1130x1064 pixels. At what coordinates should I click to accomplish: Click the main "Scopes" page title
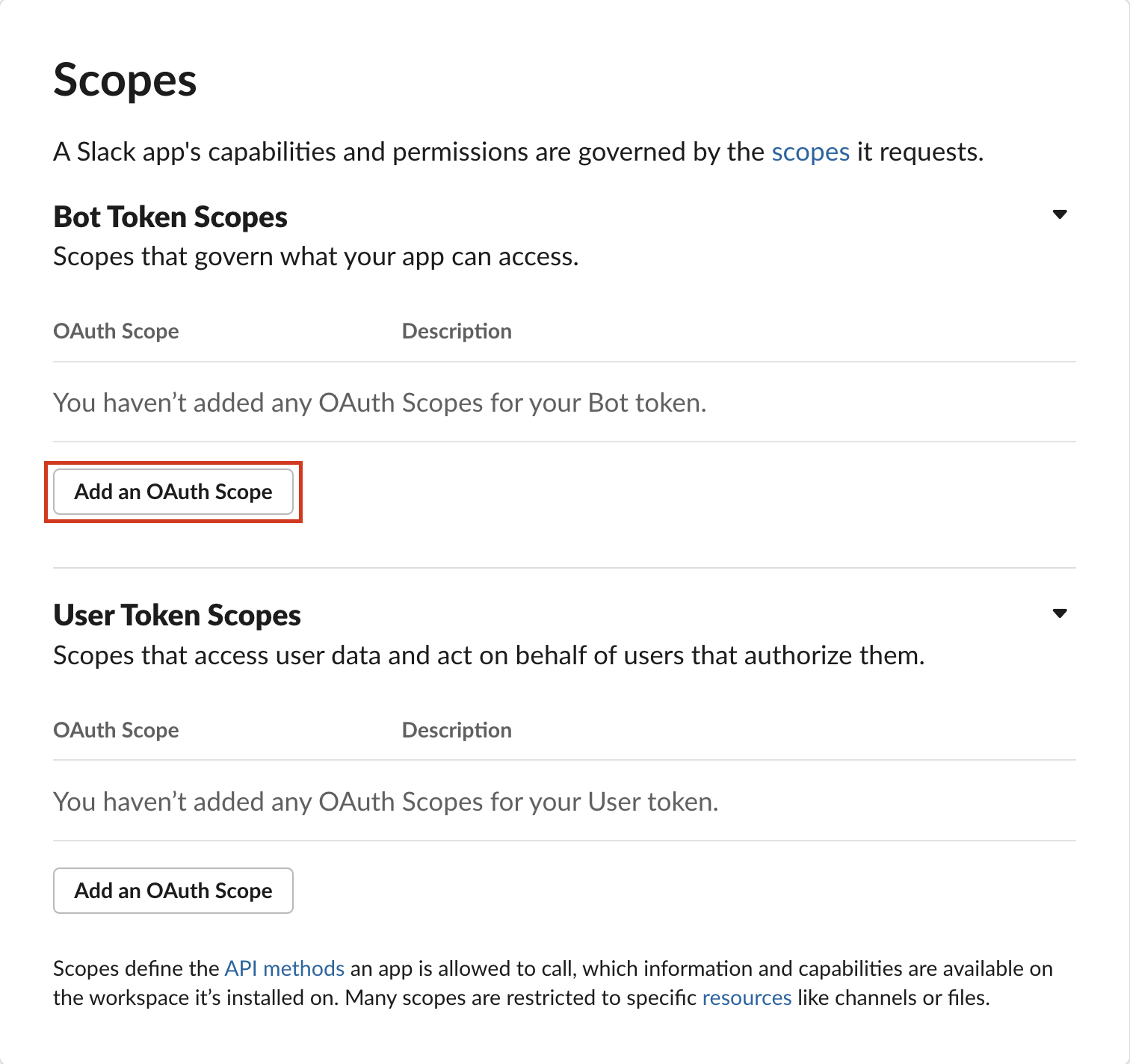(x=125, y=81)
